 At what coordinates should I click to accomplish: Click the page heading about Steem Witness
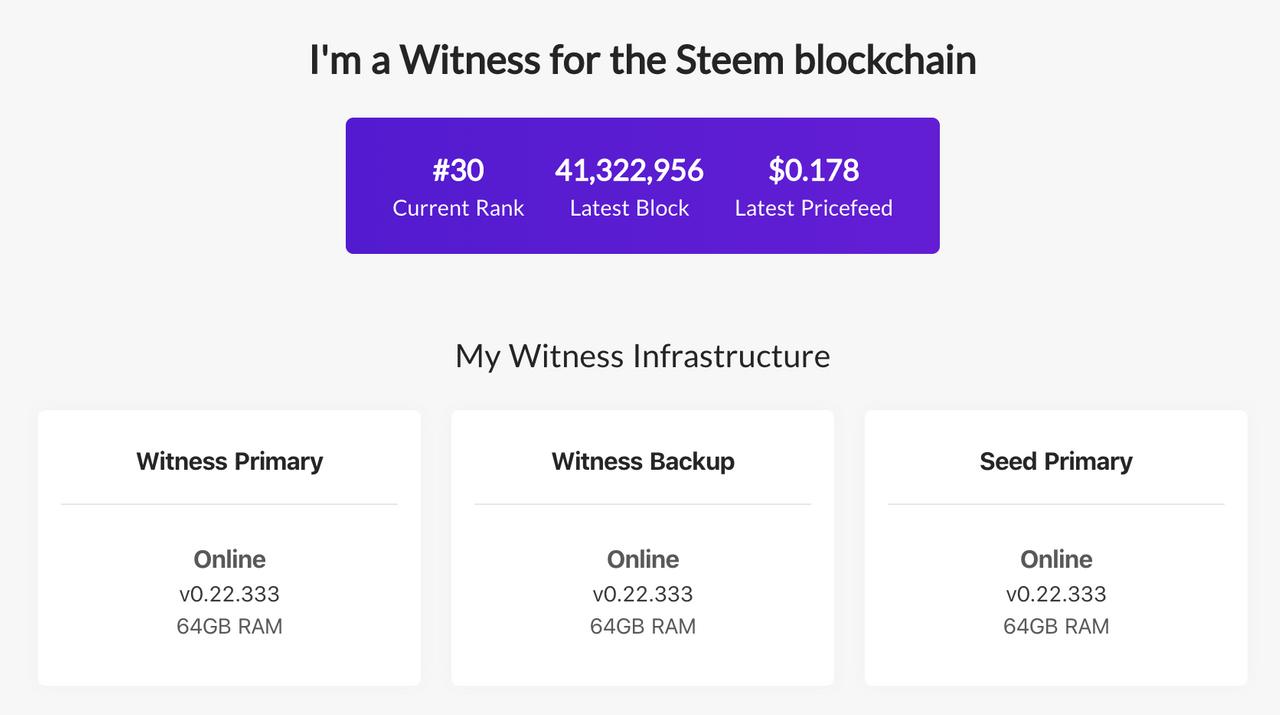[642, 61]
